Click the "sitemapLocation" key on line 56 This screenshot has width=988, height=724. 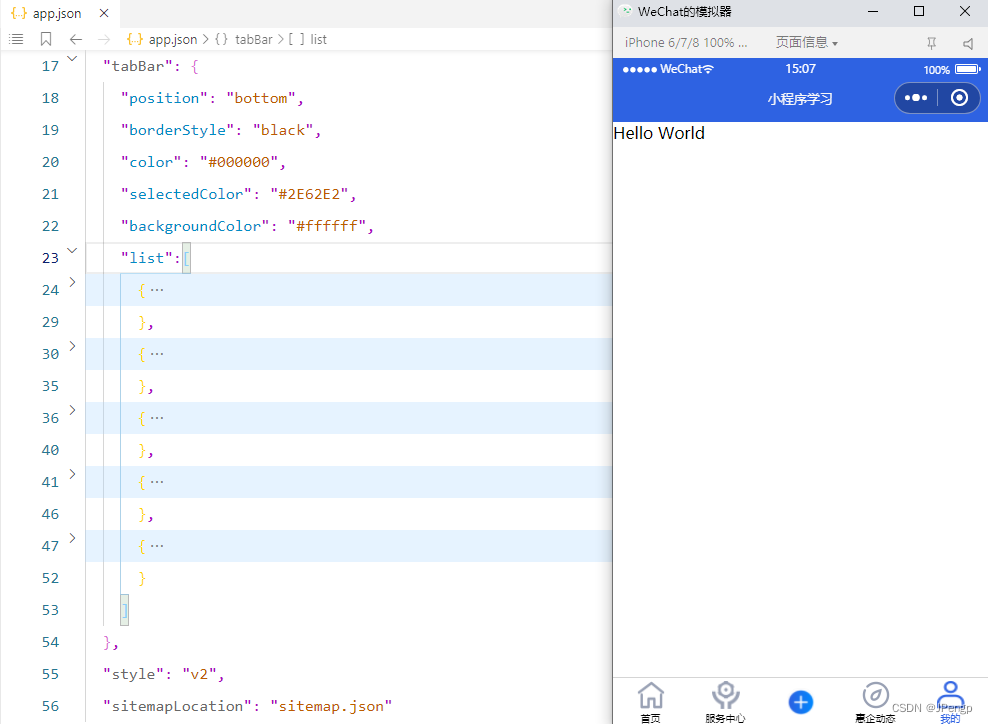coord(177,706)
